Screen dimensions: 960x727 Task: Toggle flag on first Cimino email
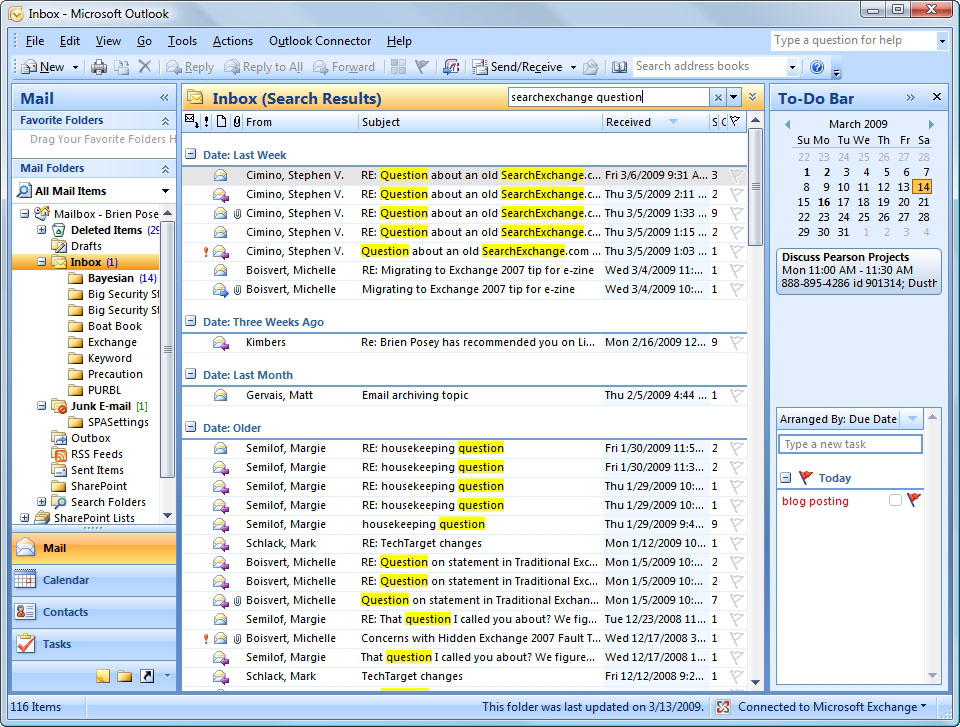(x=736, y=175)
